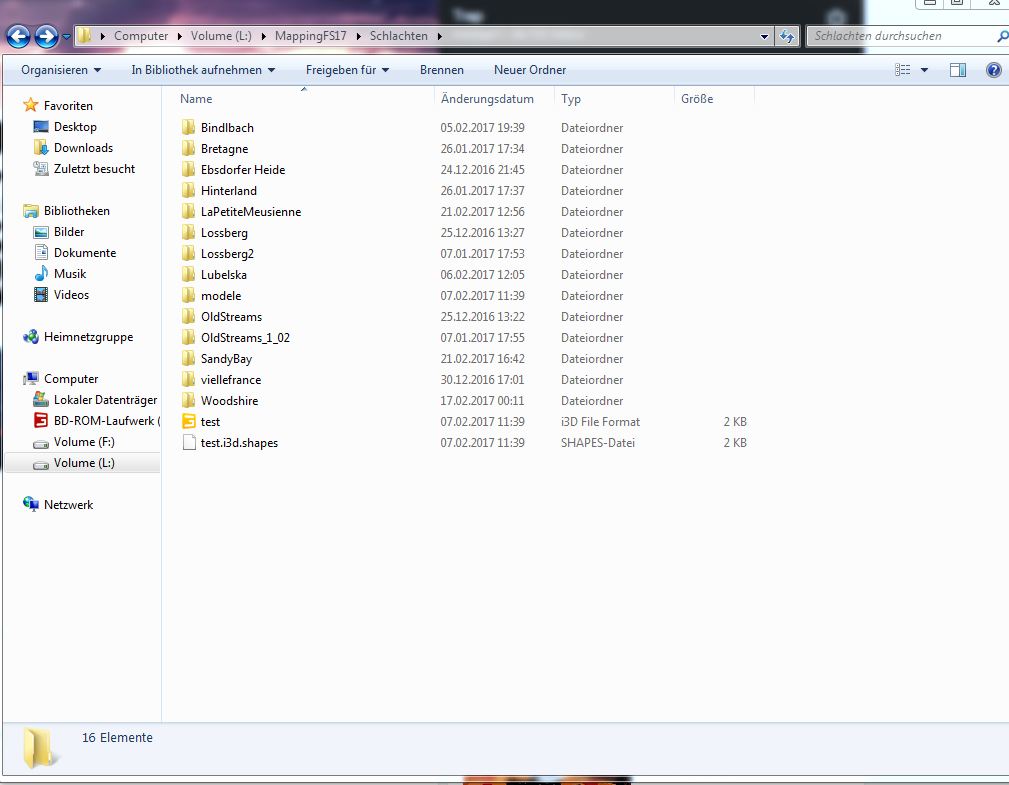Open the In Bibliothek aufnehmen dropdown
1009x785 pixels.
pos(203,70)
